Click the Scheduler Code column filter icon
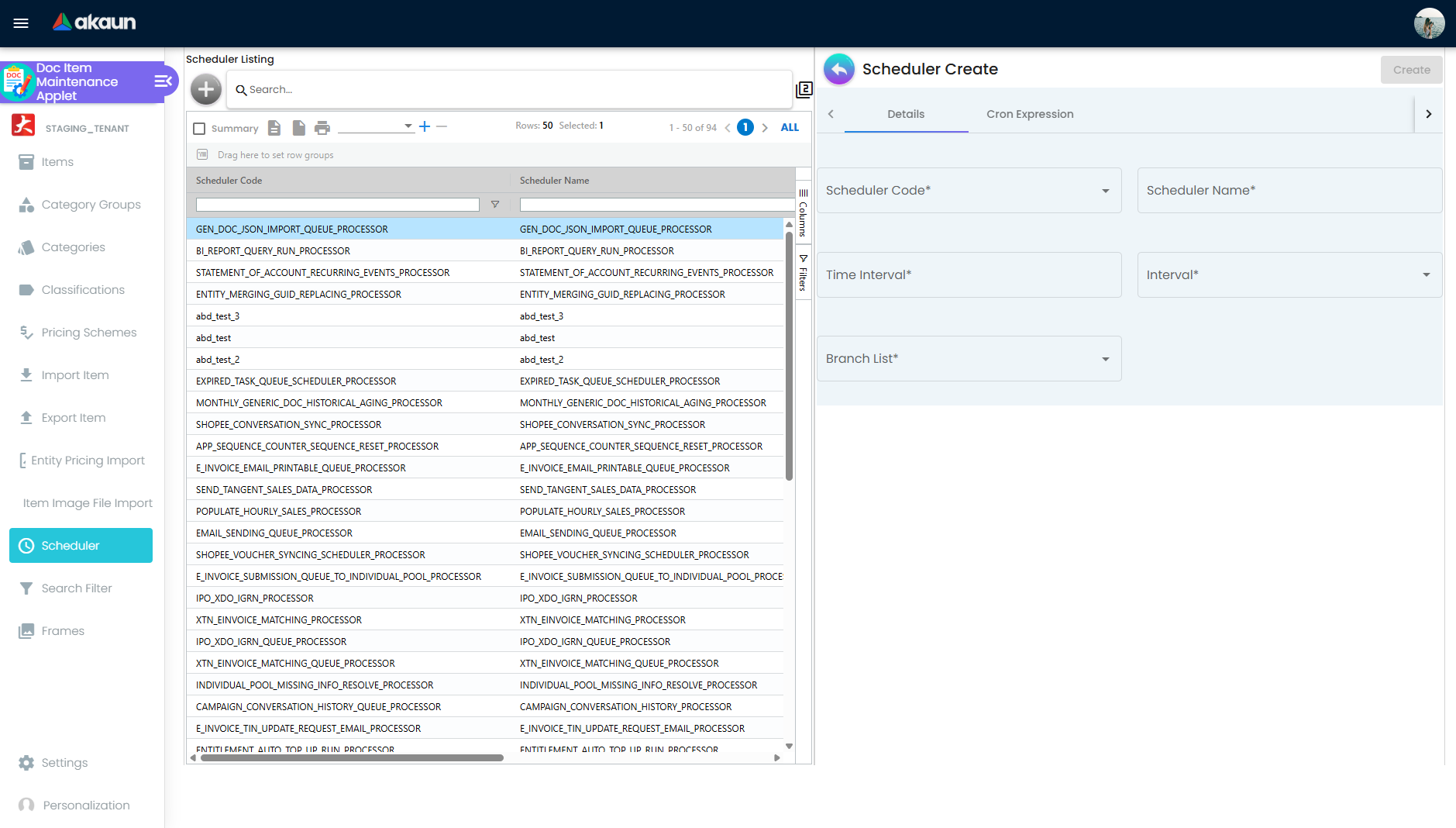Viewport: 1456px width, 828px height. click(x=495, y=205)
